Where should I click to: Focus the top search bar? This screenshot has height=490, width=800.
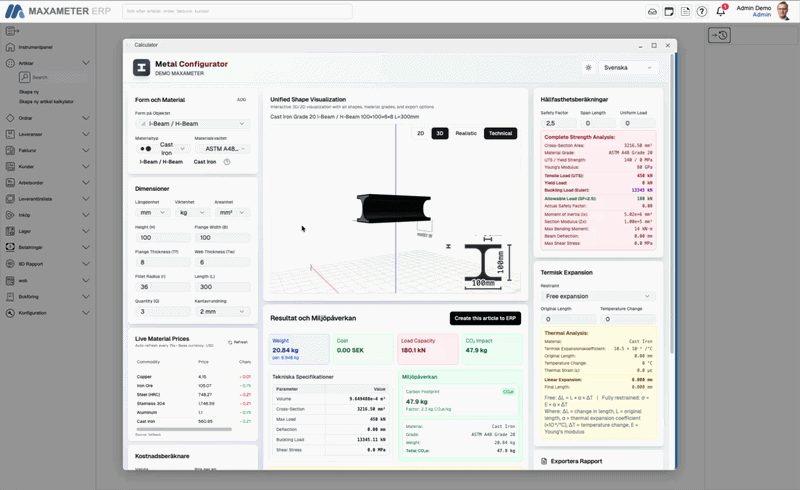click(237, 11)
